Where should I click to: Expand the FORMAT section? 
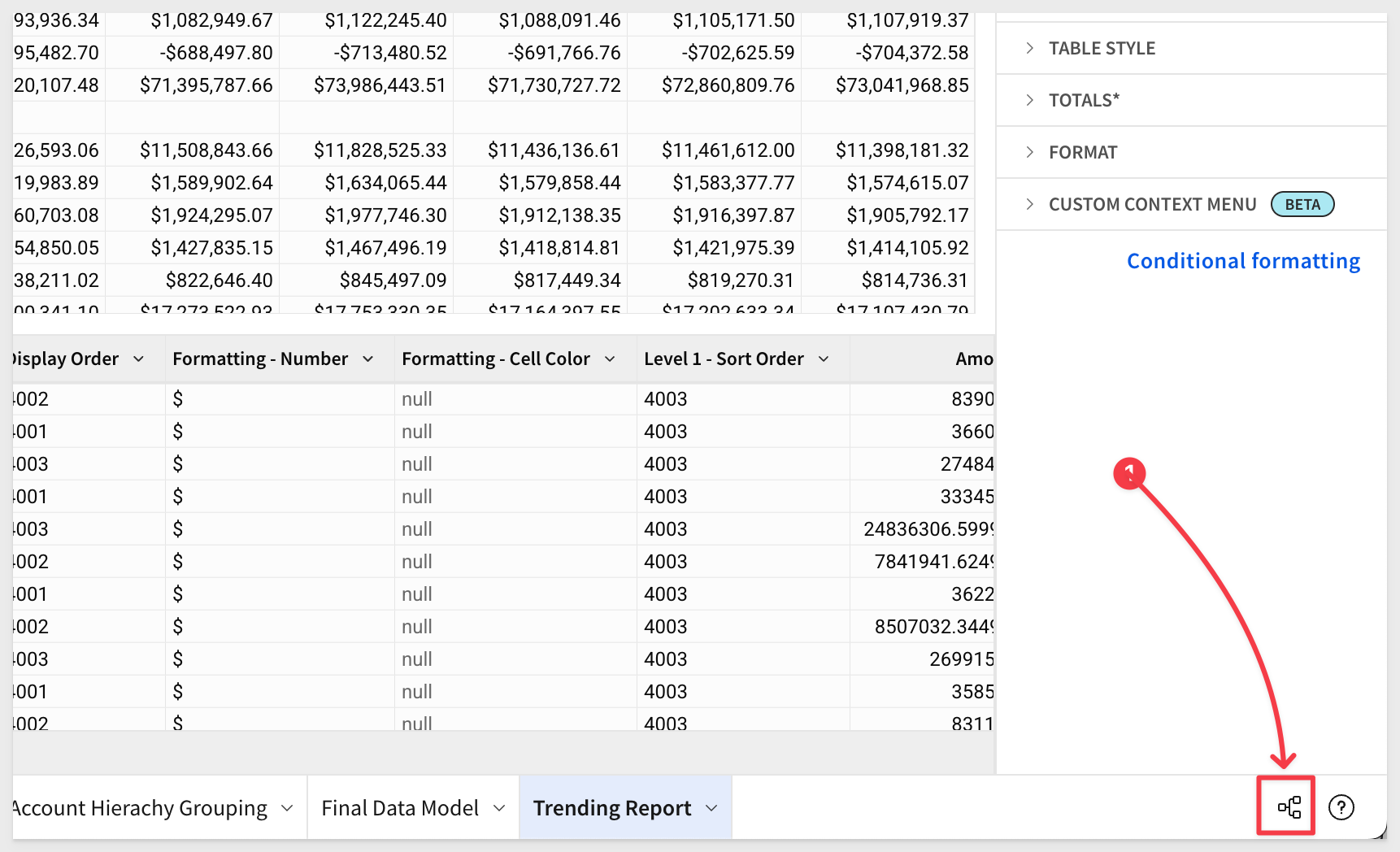pyautogui.click(x=1191, y=152)
